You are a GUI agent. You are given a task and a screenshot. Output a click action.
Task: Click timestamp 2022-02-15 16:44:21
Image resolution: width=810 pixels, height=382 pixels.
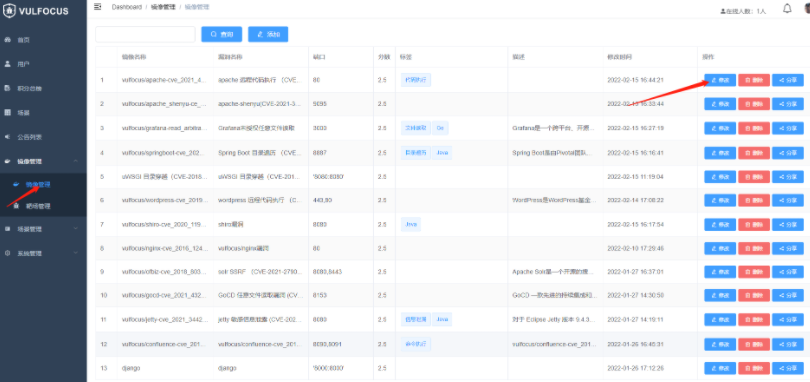[635, 80]
